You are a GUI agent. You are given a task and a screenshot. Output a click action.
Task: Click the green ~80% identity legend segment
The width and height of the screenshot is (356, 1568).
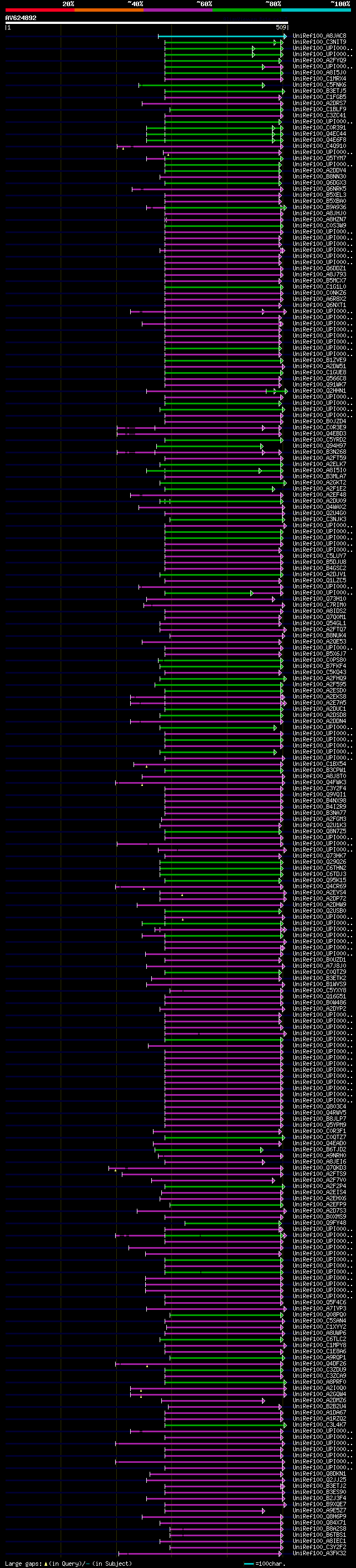tap(247, 10)
